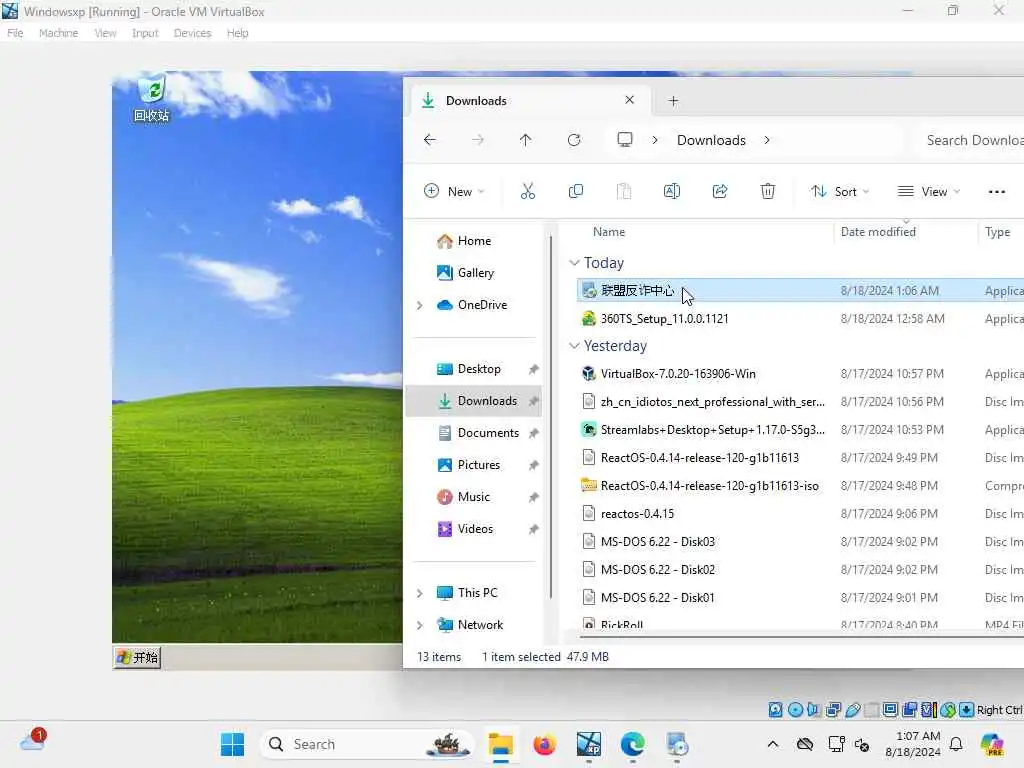This screenshot has height=768, width=1024.
Task: Open the See more ellipsis menu
Action: 997,191
